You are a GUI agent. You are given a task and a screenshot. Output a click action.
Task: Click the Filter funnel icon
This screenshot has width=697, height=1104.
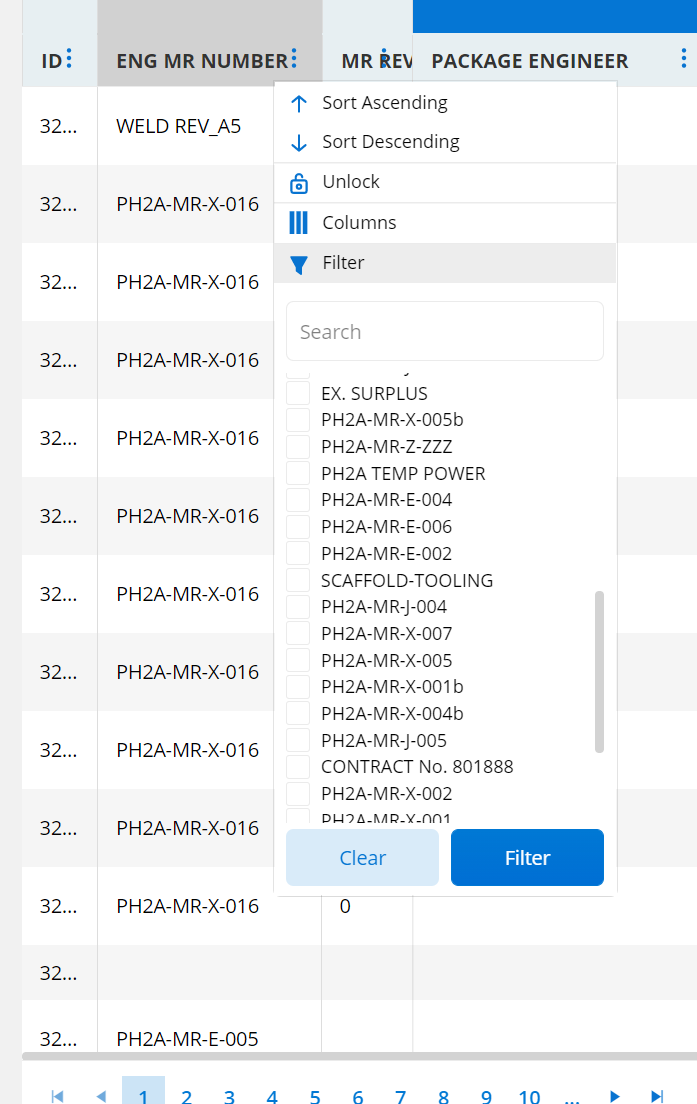[x=299, y=264]
